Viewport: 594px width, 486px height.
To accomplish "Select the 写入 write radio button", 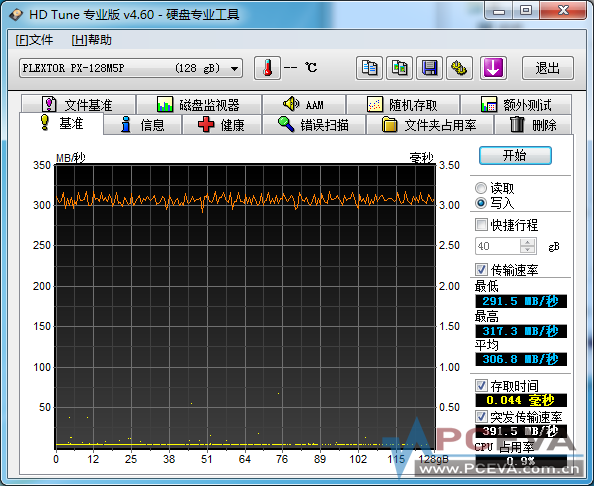I will [481, 203].
